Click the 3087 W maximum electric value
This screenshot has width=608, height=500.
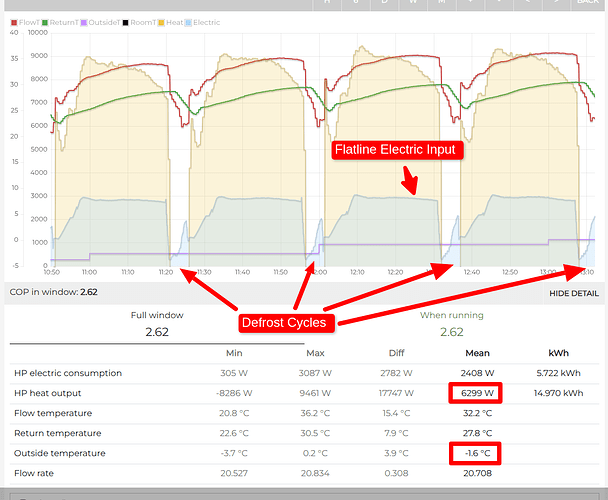315,373
